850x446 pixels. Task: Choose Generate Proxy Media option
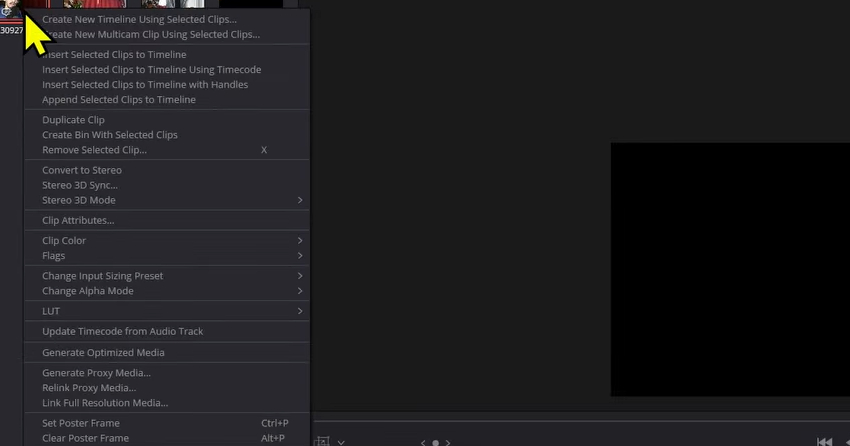point(96,373)
